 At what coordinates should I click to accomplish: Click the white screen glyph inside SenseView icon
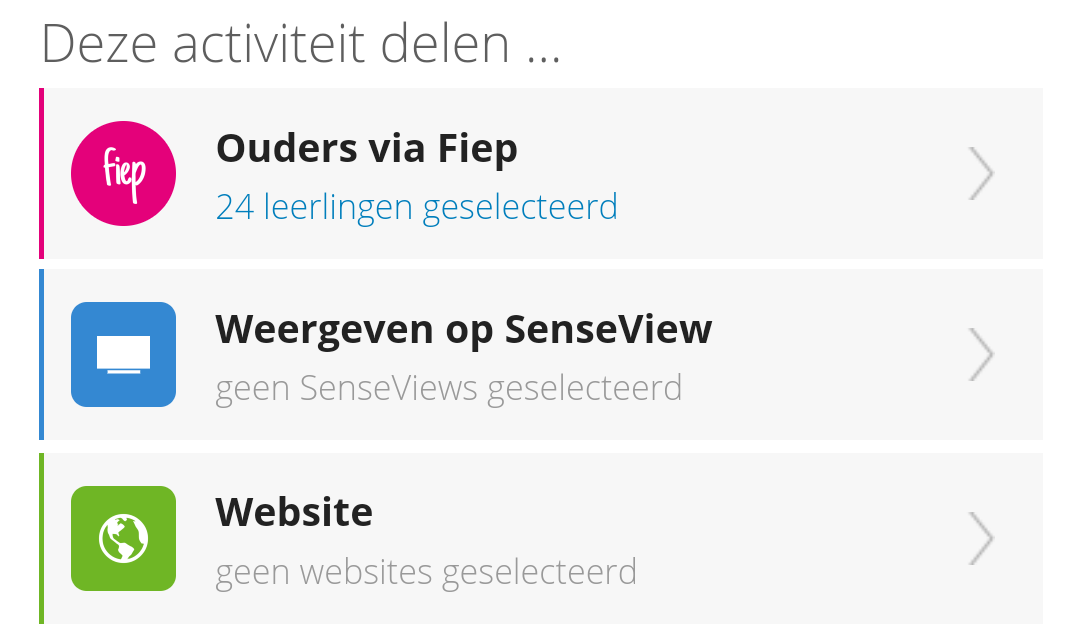123,355
